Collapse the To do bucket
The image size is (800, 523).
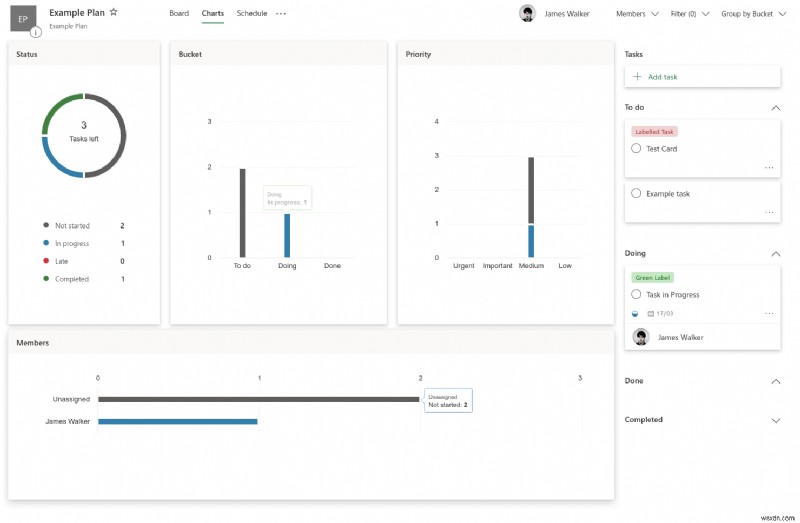click(776, 108)
